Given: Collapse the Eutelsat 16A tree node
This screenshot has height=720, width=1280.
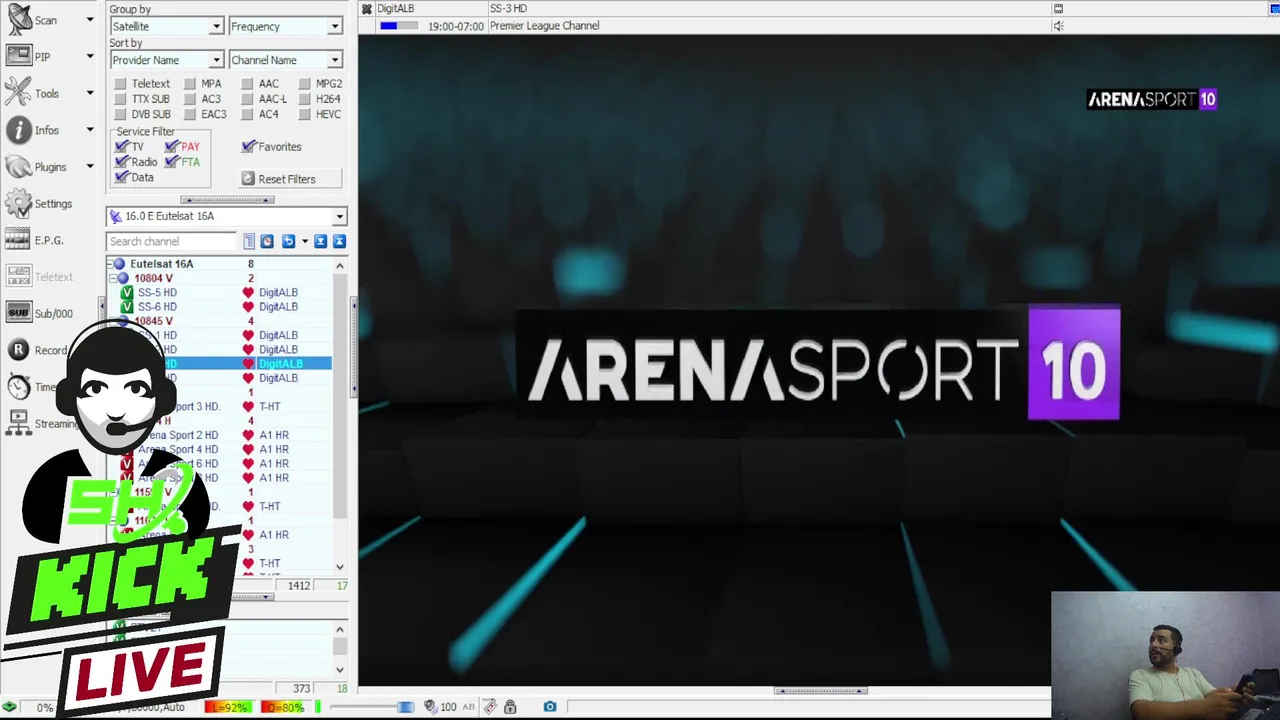Looking at the screenshot, I should click(111, 264).
